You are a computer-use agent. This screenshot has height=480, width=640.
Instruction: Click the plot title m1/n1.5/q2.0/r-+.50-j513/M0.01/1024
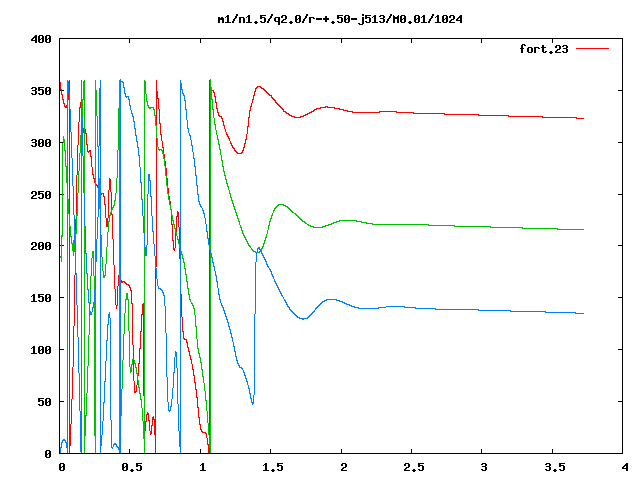340,19
